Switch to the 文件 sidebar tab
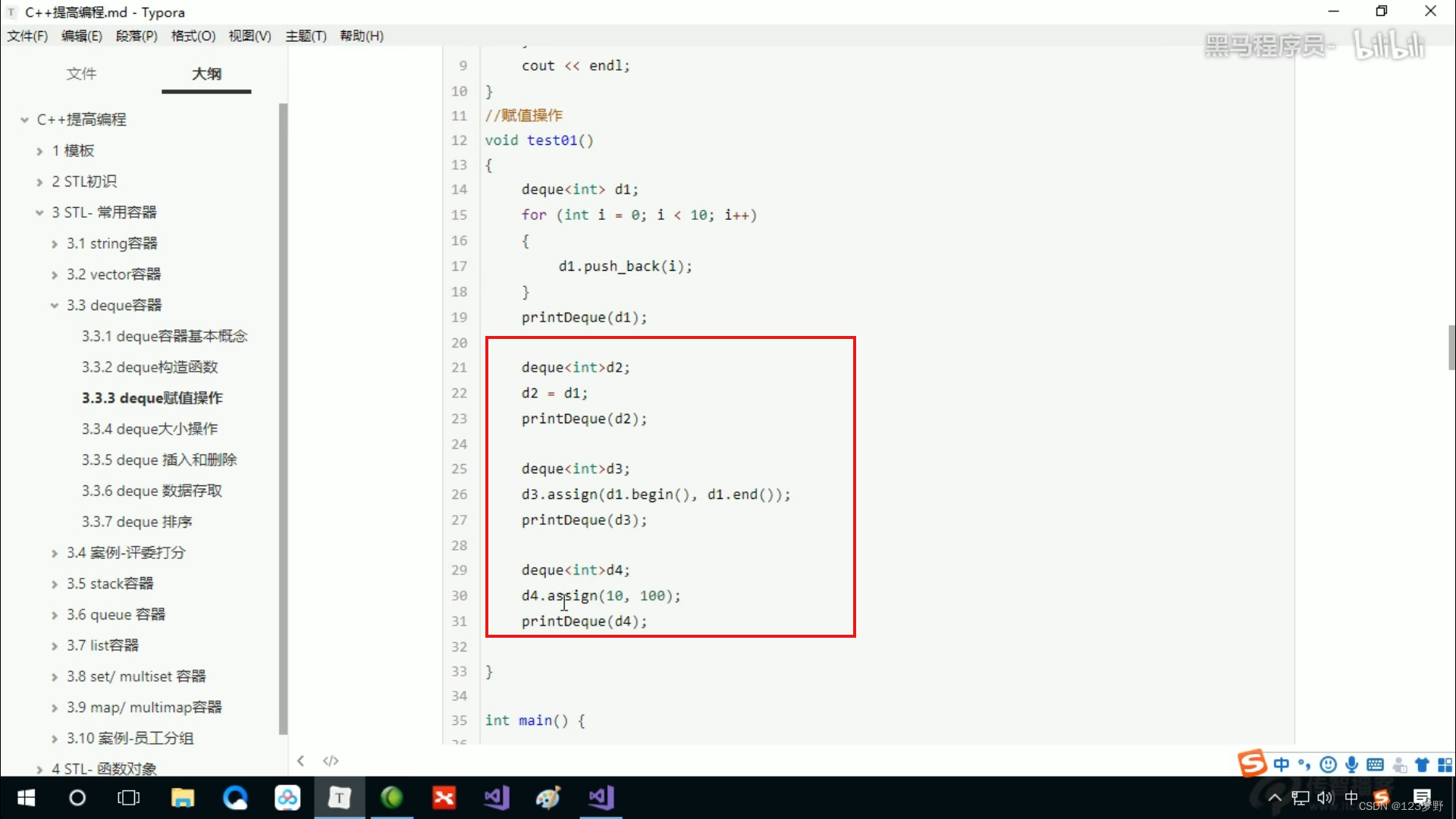Image resolution: width=1456 pixels, height=819 pixels. coord(81,74)
